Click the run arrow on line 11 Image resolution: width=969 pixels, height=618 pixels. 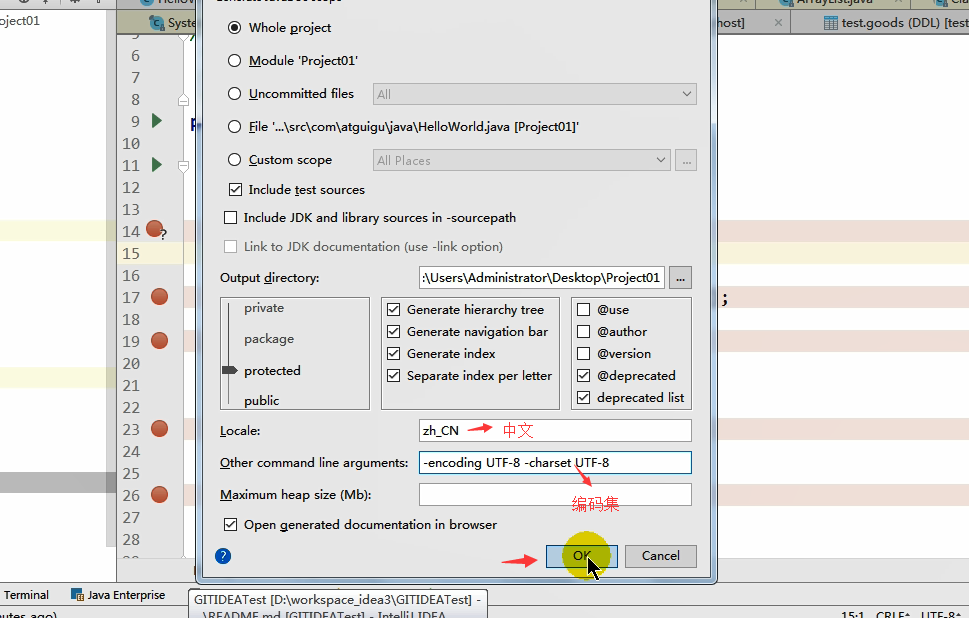coord(157,165)
